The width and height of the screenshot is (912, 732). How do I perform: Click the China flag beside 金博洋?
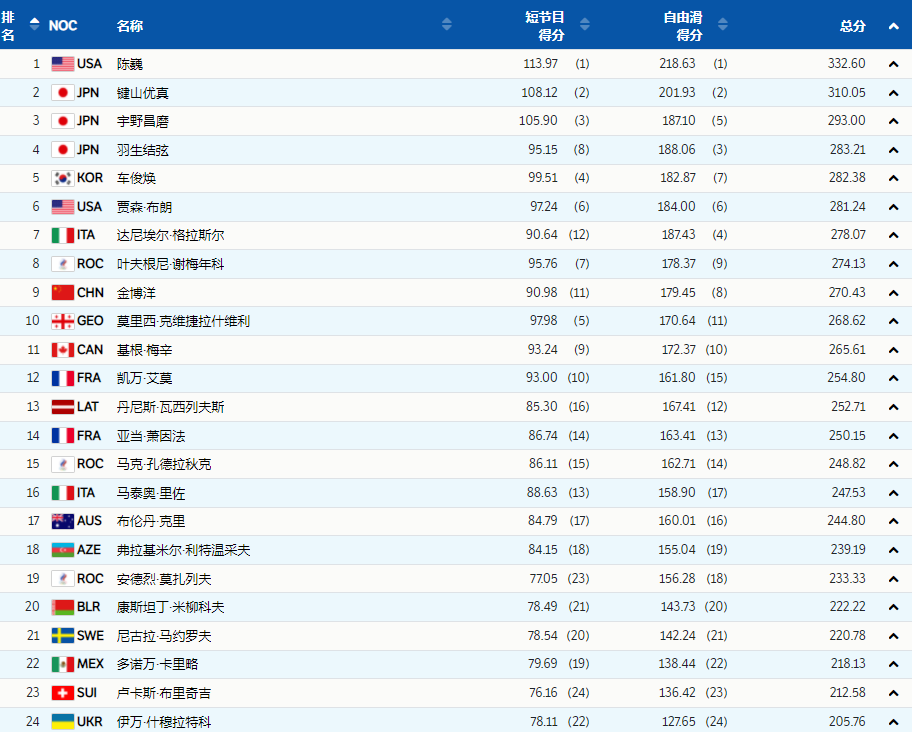(x=61, y=293)
